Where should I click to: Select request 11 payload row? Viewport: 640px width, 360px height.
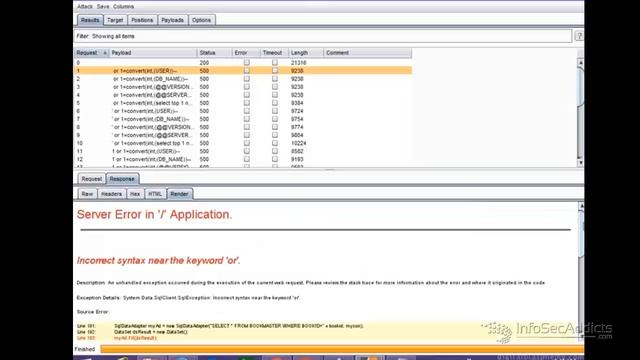coord(243,151)
